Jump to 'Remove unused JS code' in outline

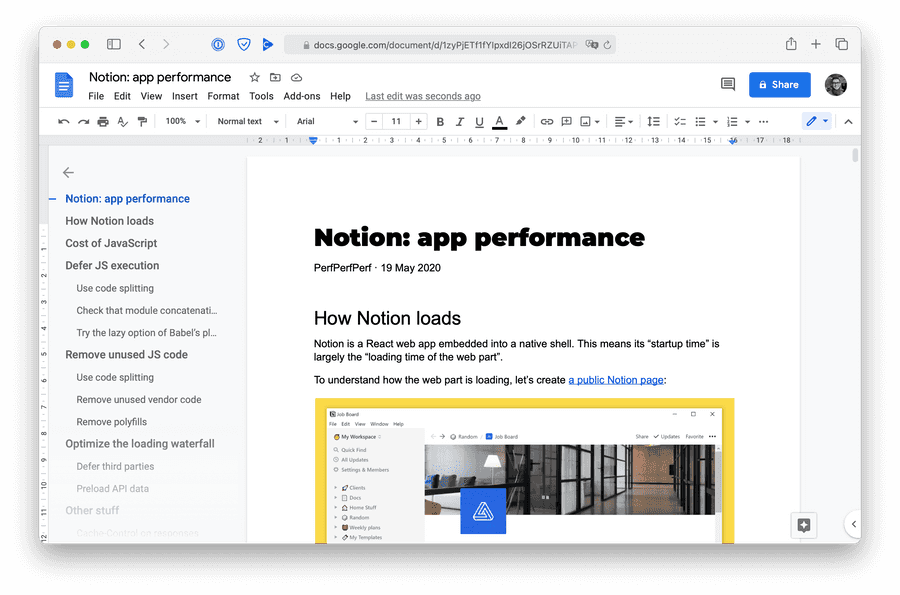tap(126, 355)
